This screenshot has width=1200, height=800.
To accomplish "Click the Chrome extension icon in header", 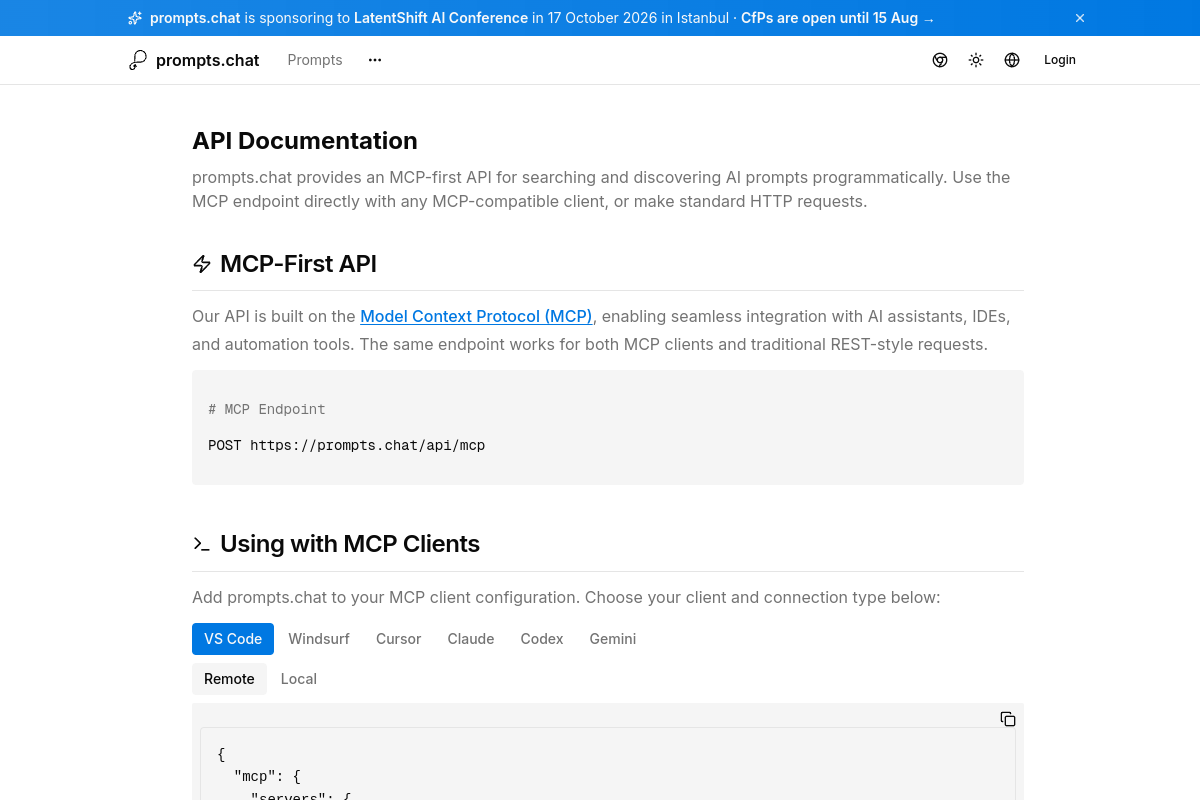I will coord(940,60).
